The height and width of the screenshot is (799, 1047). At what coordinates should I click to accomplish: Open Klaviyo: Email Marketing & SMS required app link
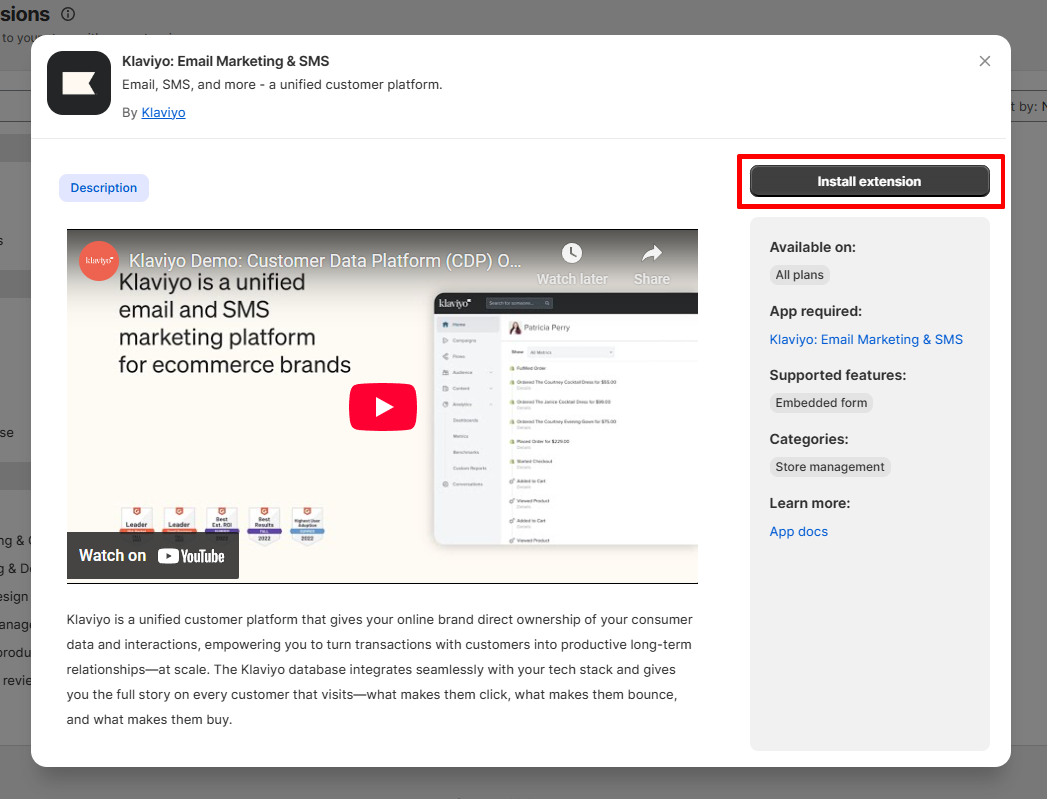point(866,340)
